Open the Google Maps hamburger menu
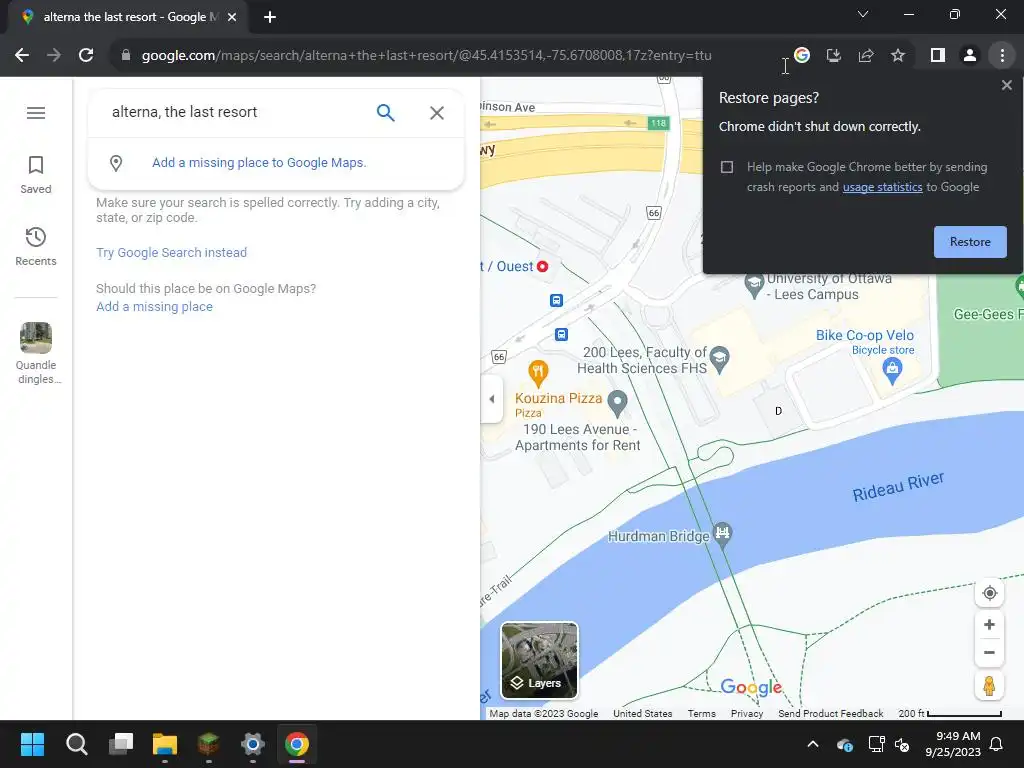This screenshot has width=1024, height=768. [36, 113]
